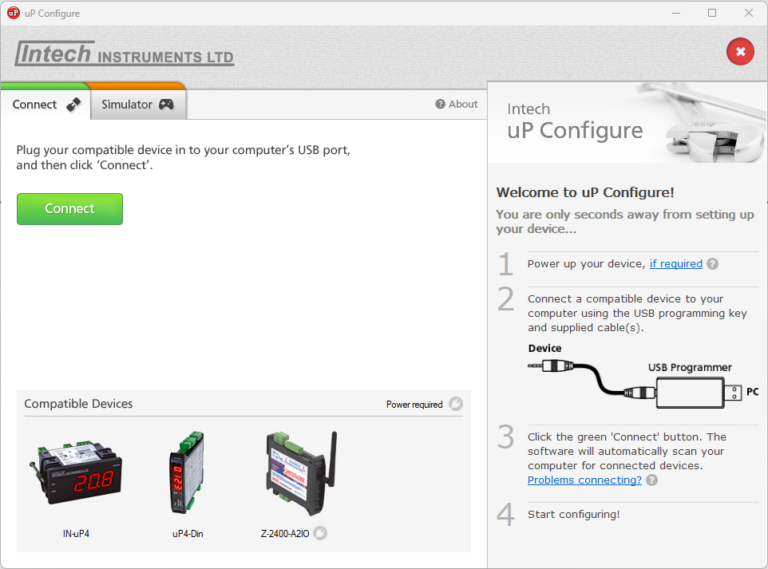Image resolution: width=768 pixels, height=569 pixels.
Task: Click the red circular close icon
Action: pyautogui.click(x=740, y=52)
